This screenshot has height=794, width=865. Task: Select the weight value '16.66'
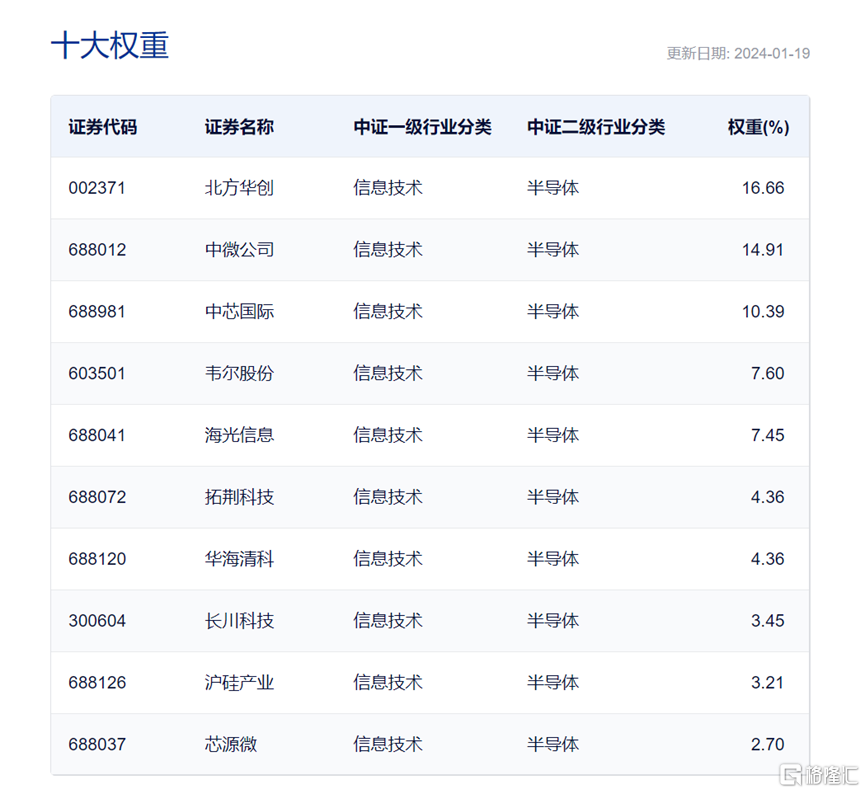click(x=763, y=188)
